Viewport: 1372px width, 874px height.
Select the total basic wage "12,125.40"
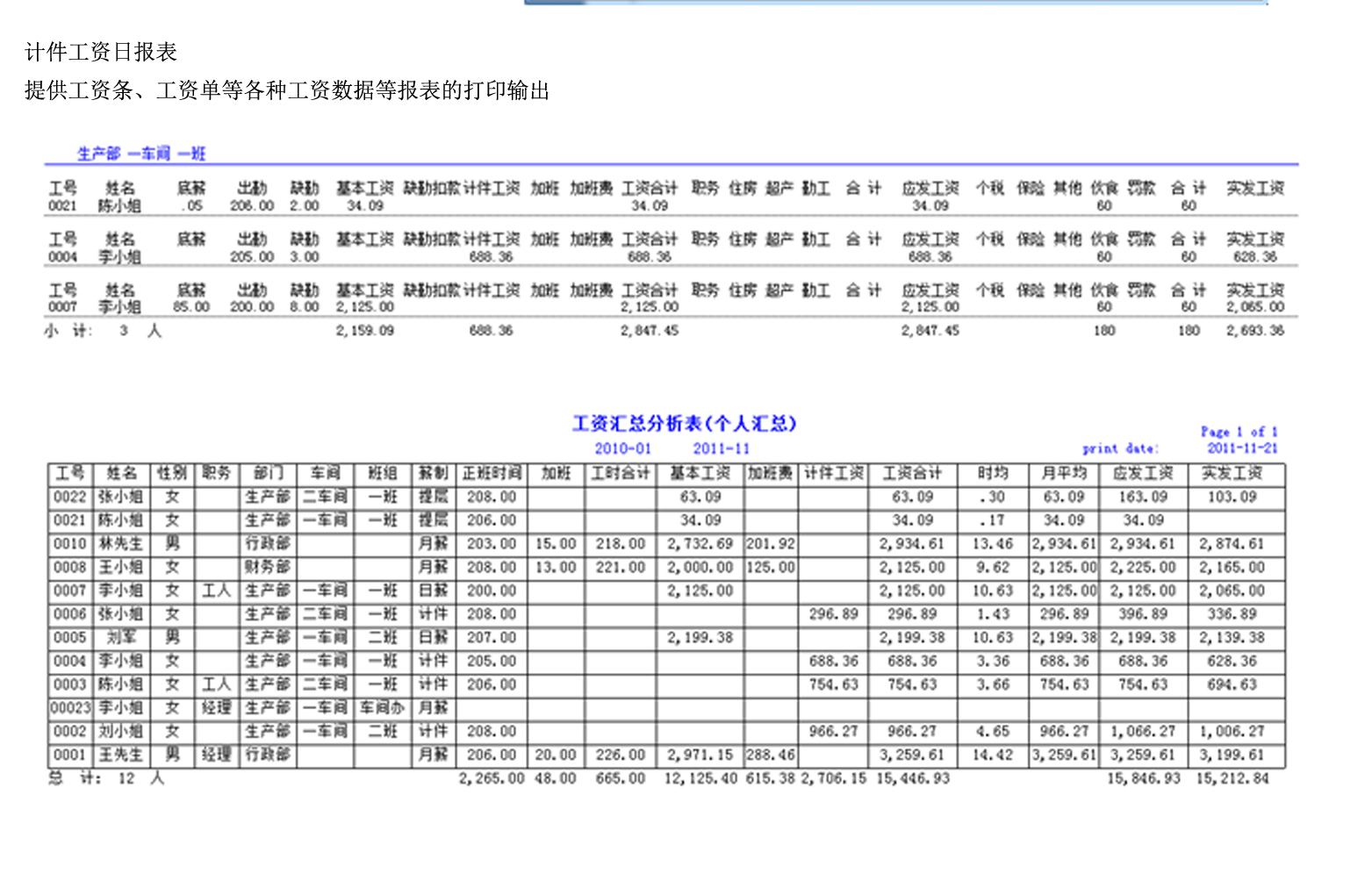(x=700, y=778)
